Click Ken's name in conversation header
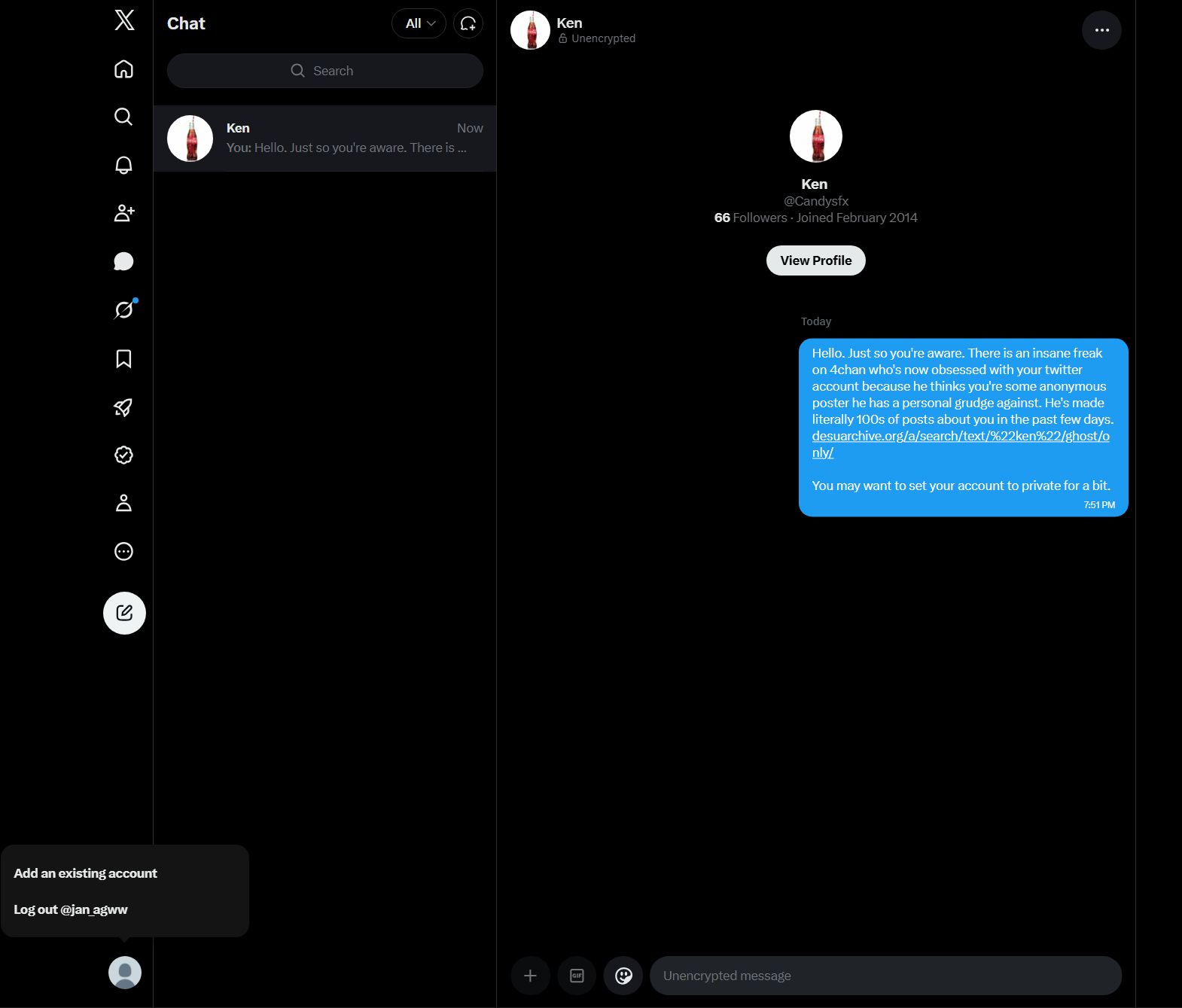The image size is (1182, 1008). [x=569, y=23]
